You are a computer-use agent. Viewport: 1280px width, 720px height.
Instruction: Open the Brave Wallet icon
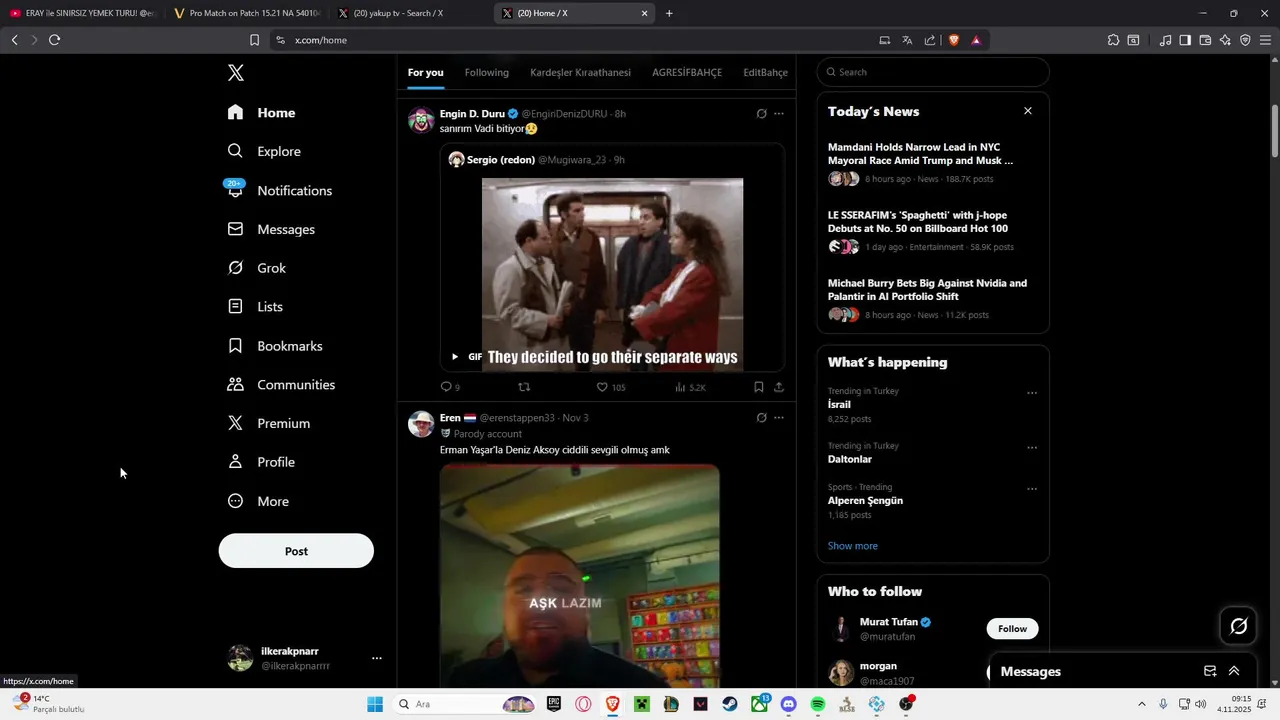[1205, 40]
